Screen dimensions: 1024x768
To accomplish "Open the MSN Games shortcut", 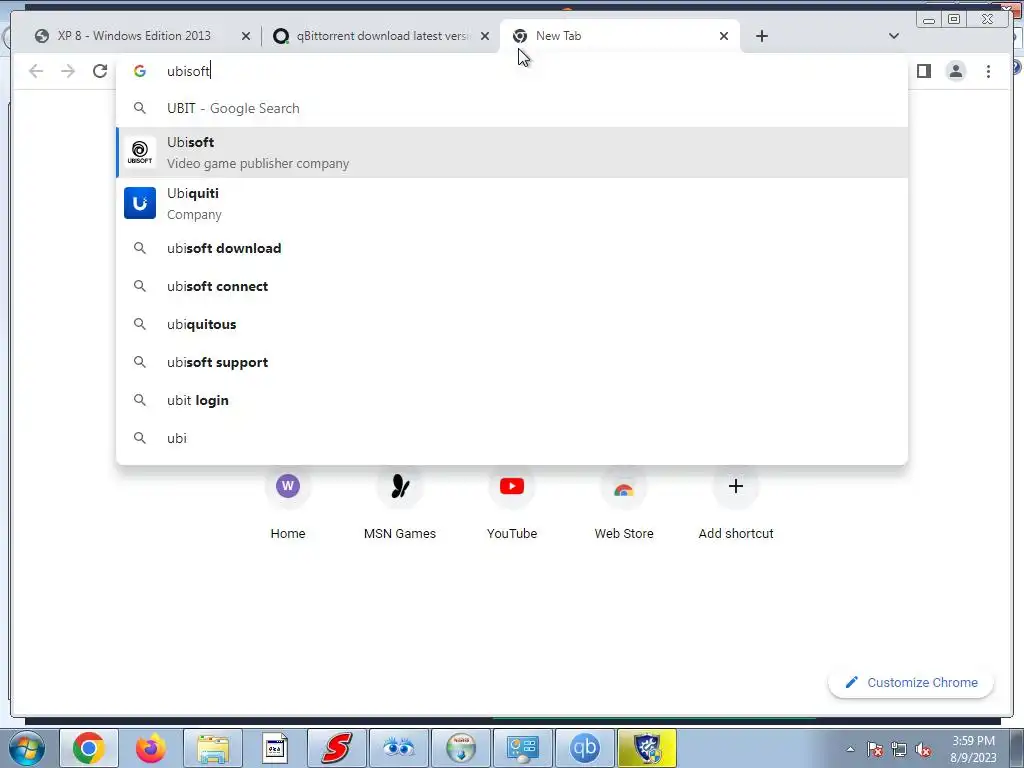I will (x=400, y=504).
